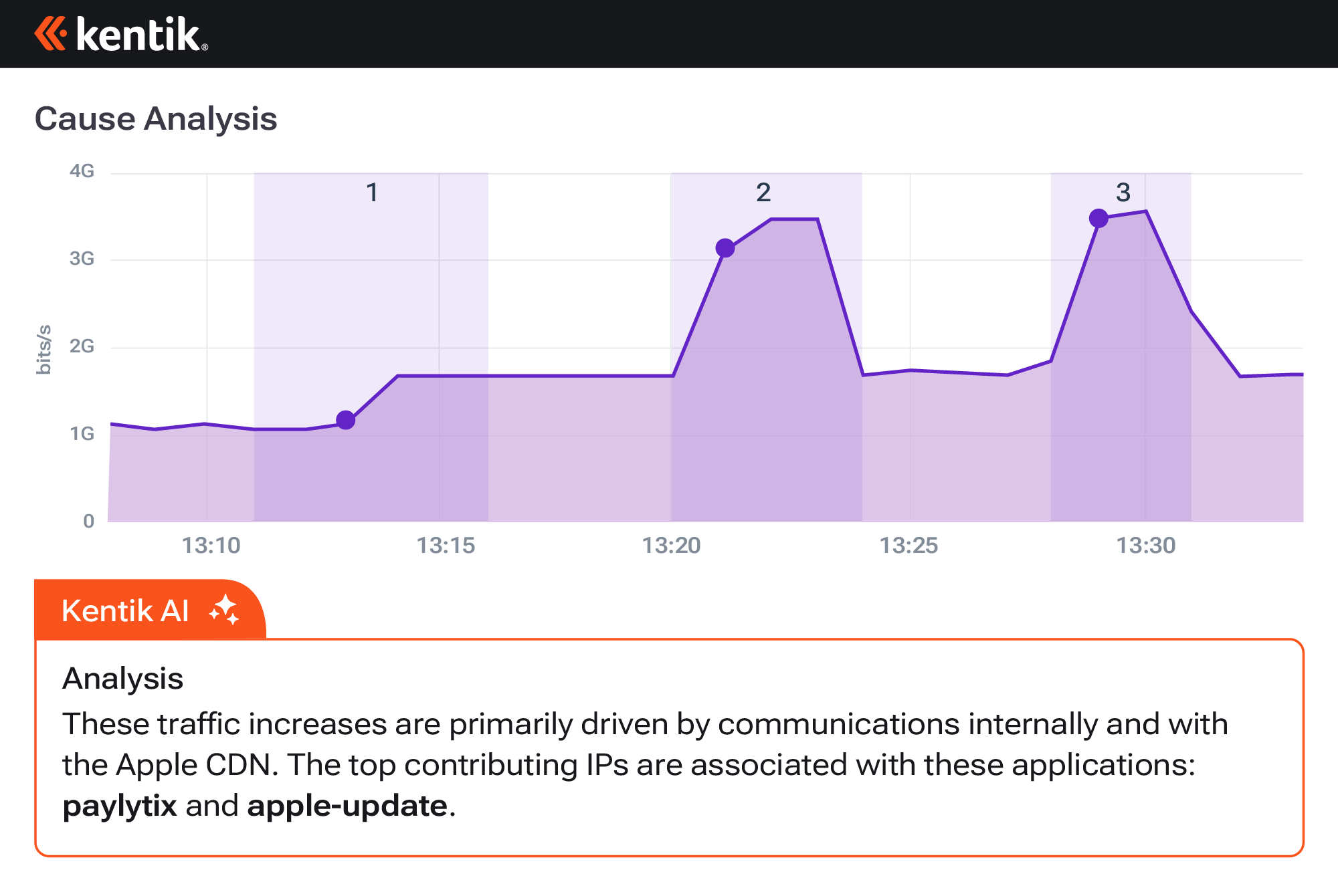
Task: Click the data point in region 3
Action: 1098,218
